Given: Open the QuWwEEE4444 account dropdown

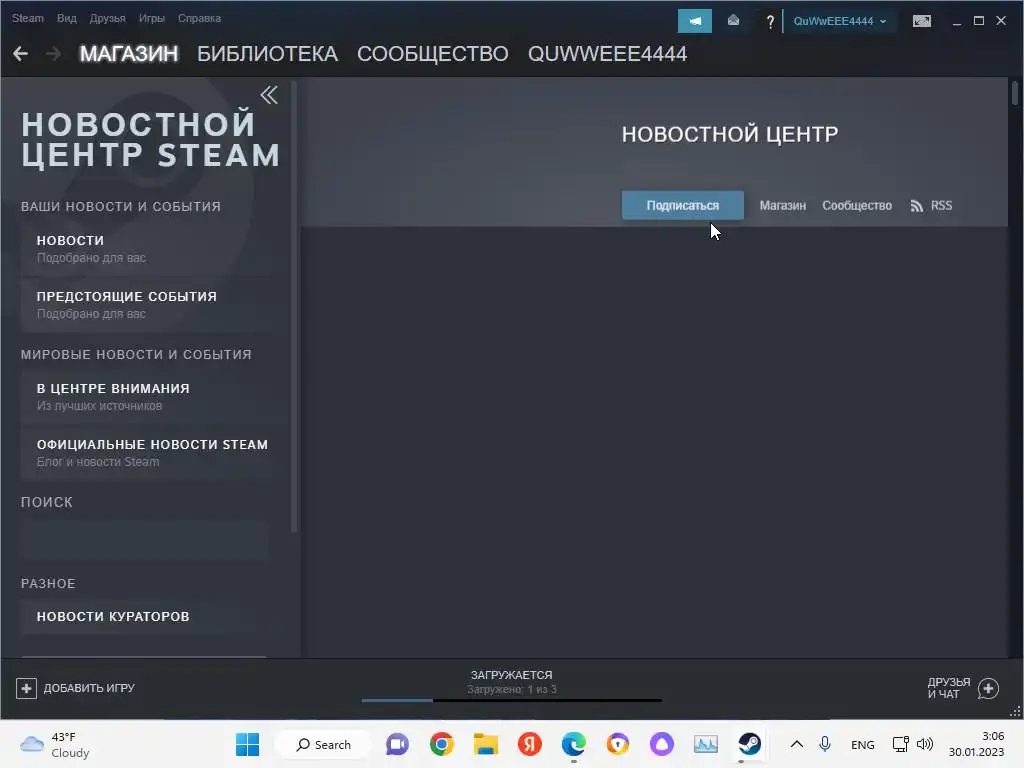Looking at the screenshot, I should (839, 21).
